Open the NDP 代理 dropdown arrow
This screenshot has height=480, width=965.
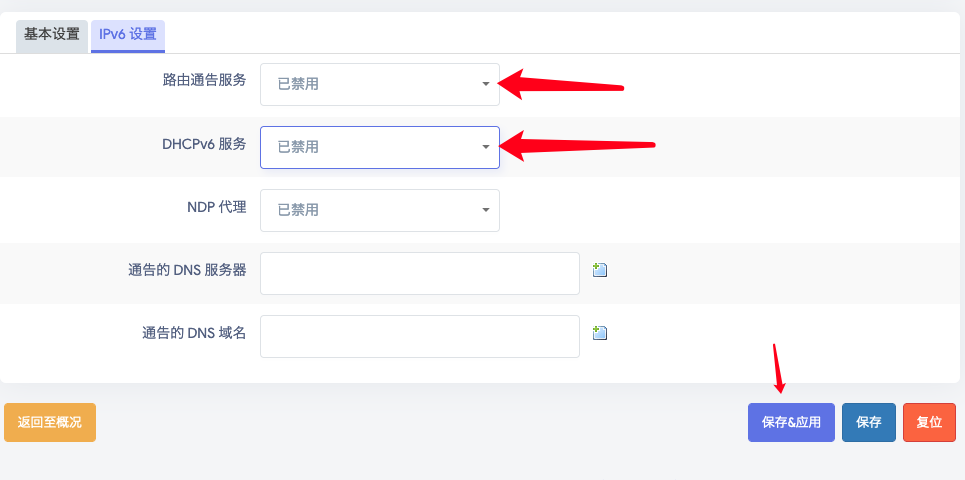486,210
